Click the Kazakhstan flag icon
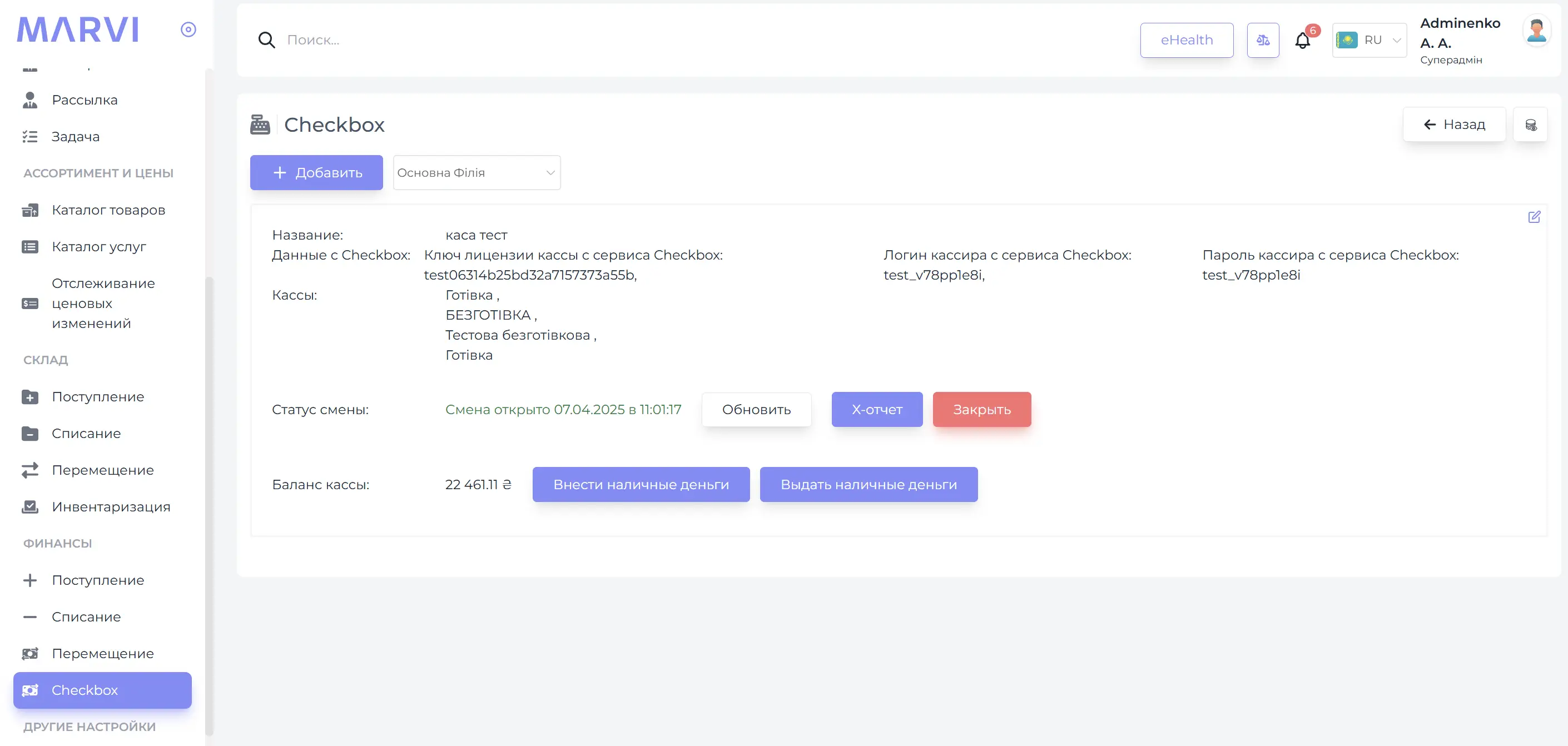Image resolution: width=1568 pixels, height=746 pixels. (1347, 40)
